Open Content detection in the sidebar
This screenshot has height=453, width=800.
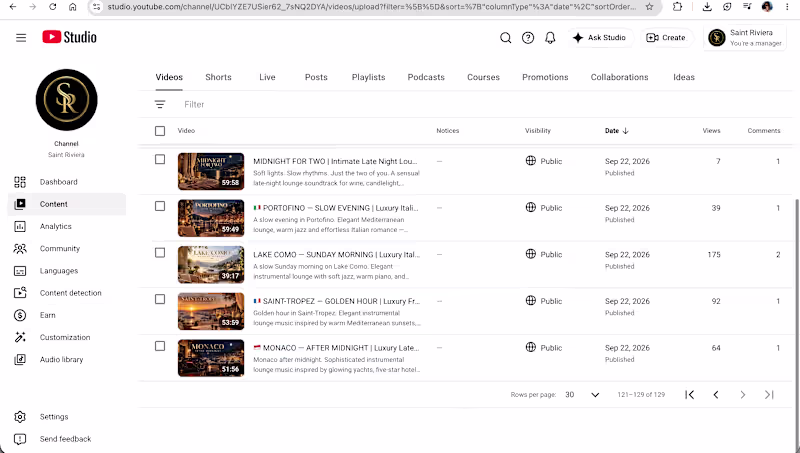pos(66,293)
